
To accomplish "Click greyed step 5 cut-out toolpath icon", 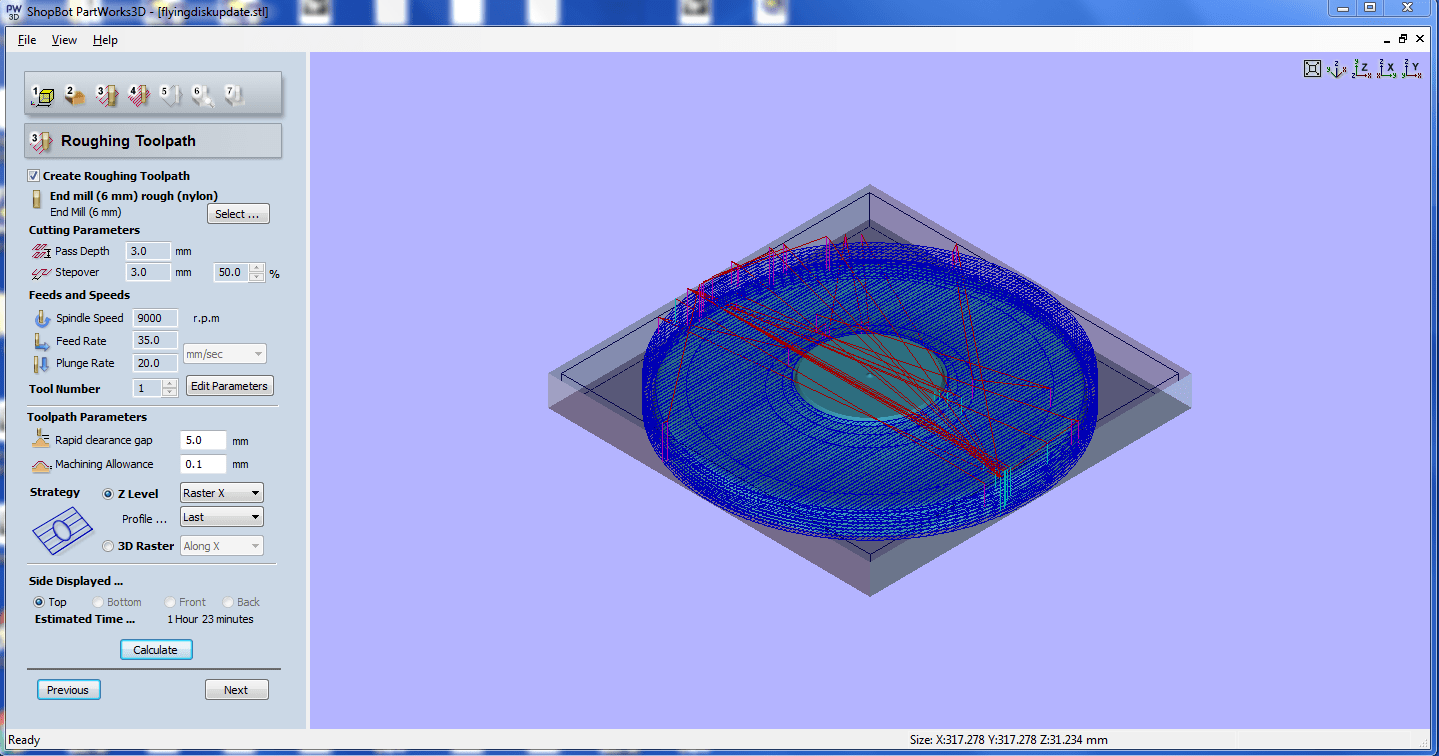I will [170, 95].
